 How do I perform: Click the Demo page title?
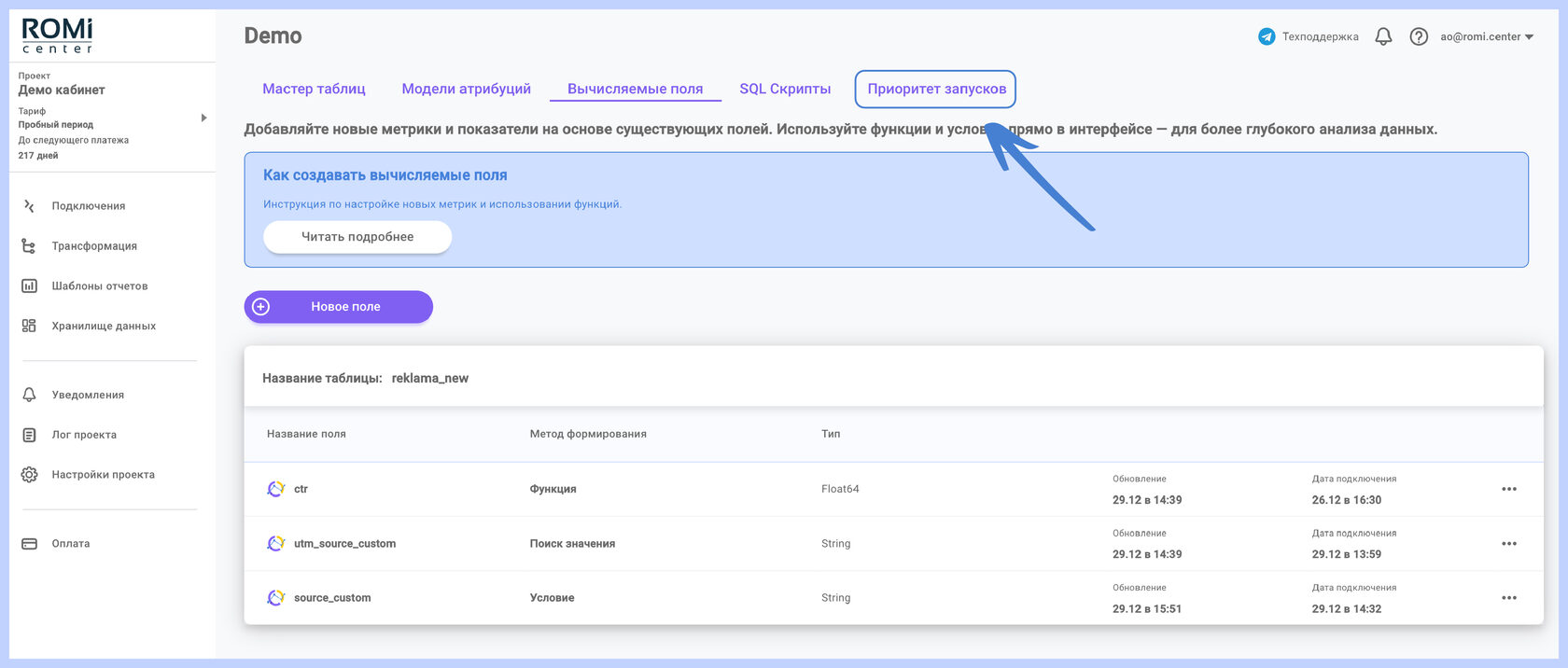pyautogui.click(x=273, y=36)
